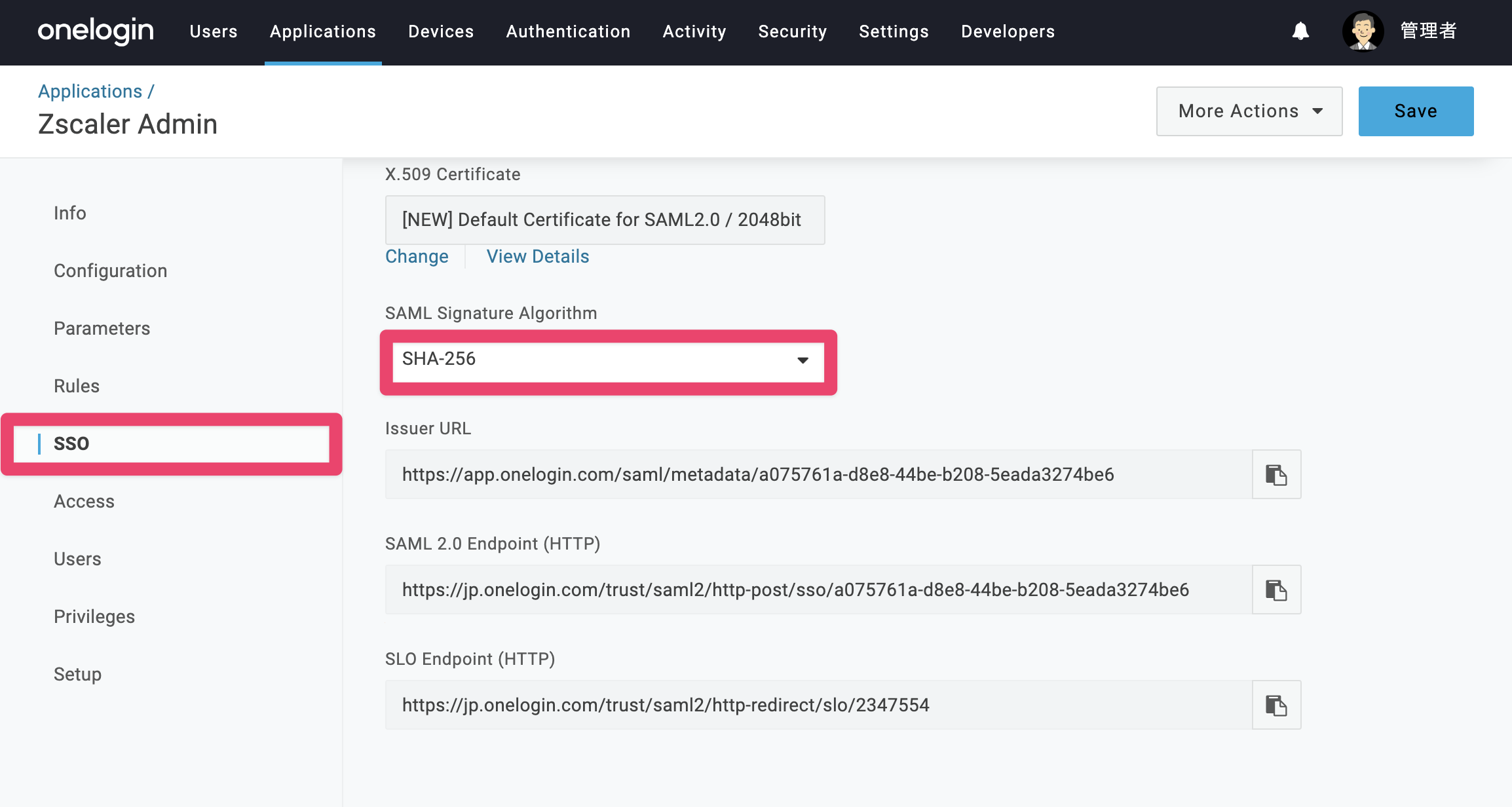This screenshot has width=1512, height=807.
Task: Click the SAML 2.0 Endpoint (HTTP) label
Action: click(493, 544)
